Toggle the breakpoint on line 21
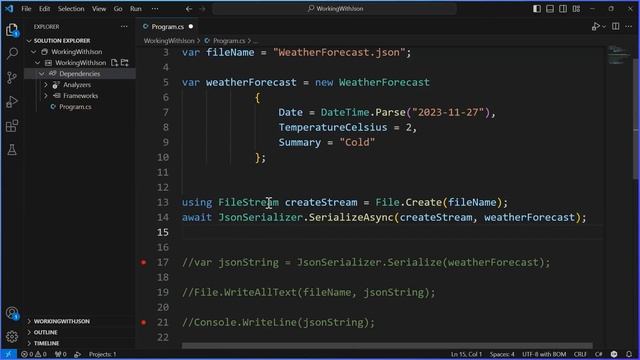 [144, 322]
